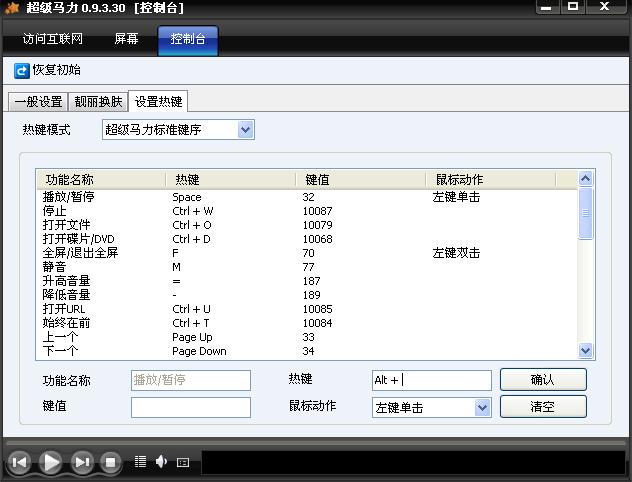
Task: Minimize the 超级马力 window
Action: tap(546, 7)
